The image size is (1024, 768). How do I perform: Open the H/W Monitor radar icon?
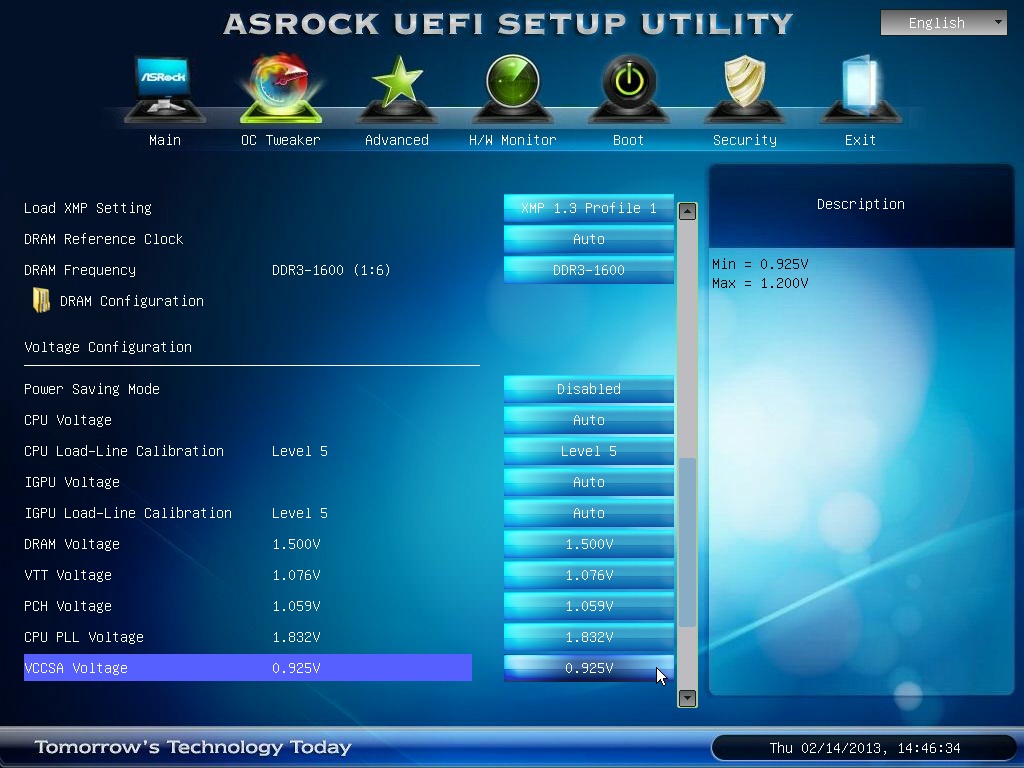coord(513,88)
